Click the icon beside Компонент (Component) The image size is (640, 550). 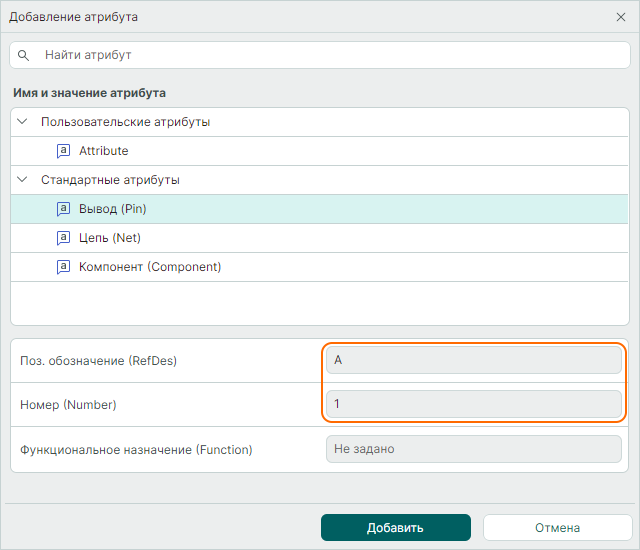click(63, 267)
